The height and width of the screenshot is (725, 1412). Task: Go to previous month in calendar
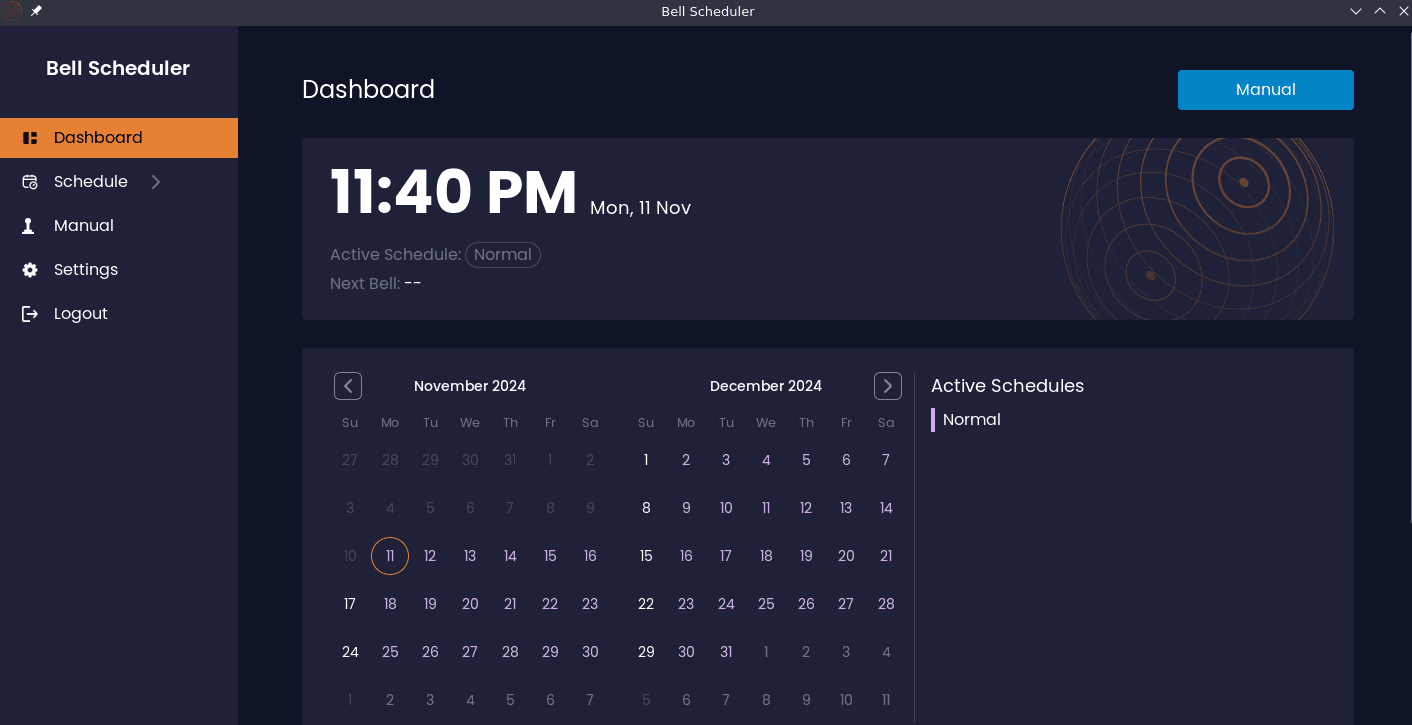348,386
